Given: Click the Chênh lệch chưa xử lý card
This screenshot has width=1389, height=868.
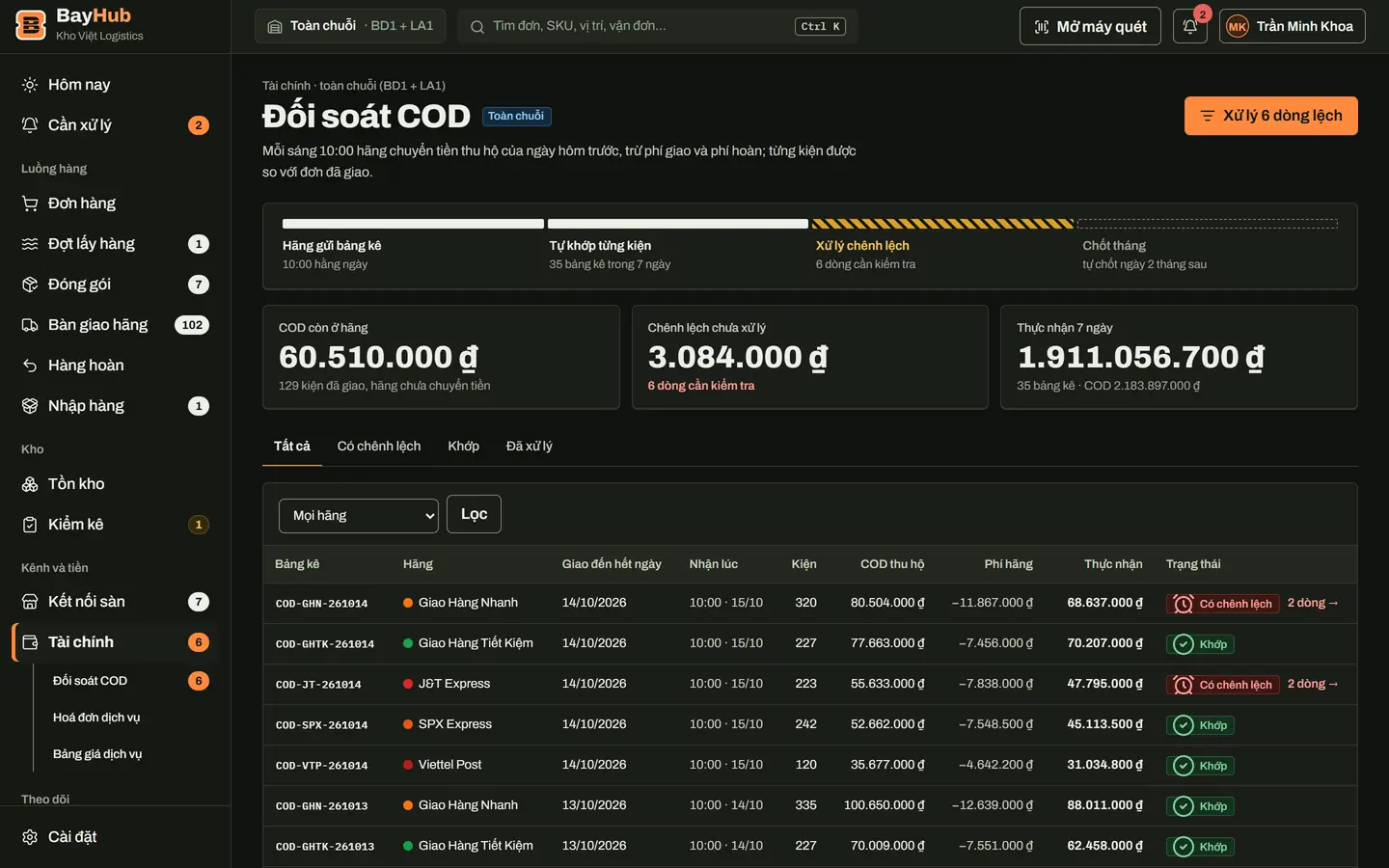Looking at the screenshot, I should [810, 357].
